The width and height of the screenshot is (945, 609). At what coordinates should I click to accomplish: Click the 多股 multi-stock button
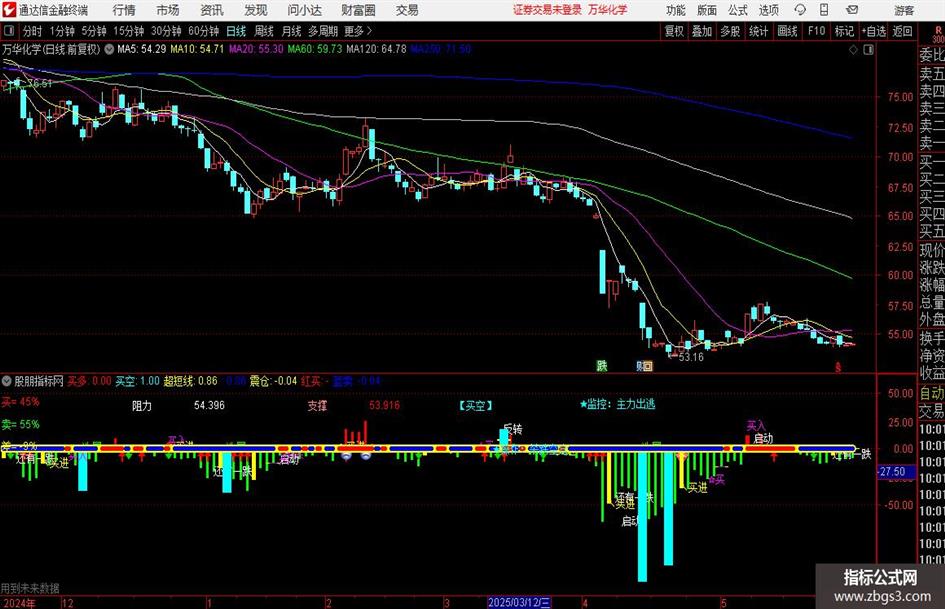[x=730, y=31]
